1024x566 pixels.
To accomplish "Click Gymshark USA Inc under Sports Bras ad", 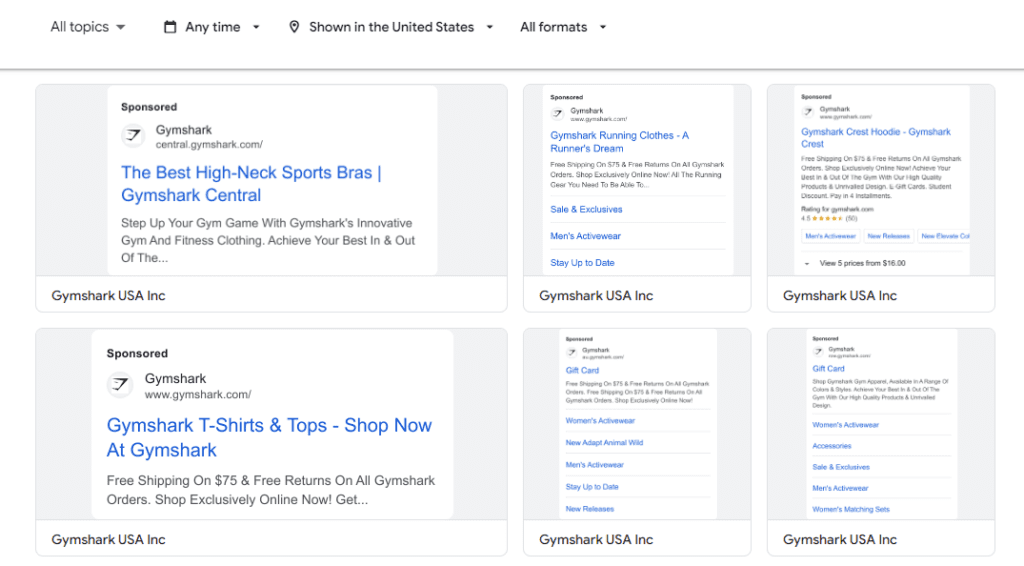I will point(108,296).
